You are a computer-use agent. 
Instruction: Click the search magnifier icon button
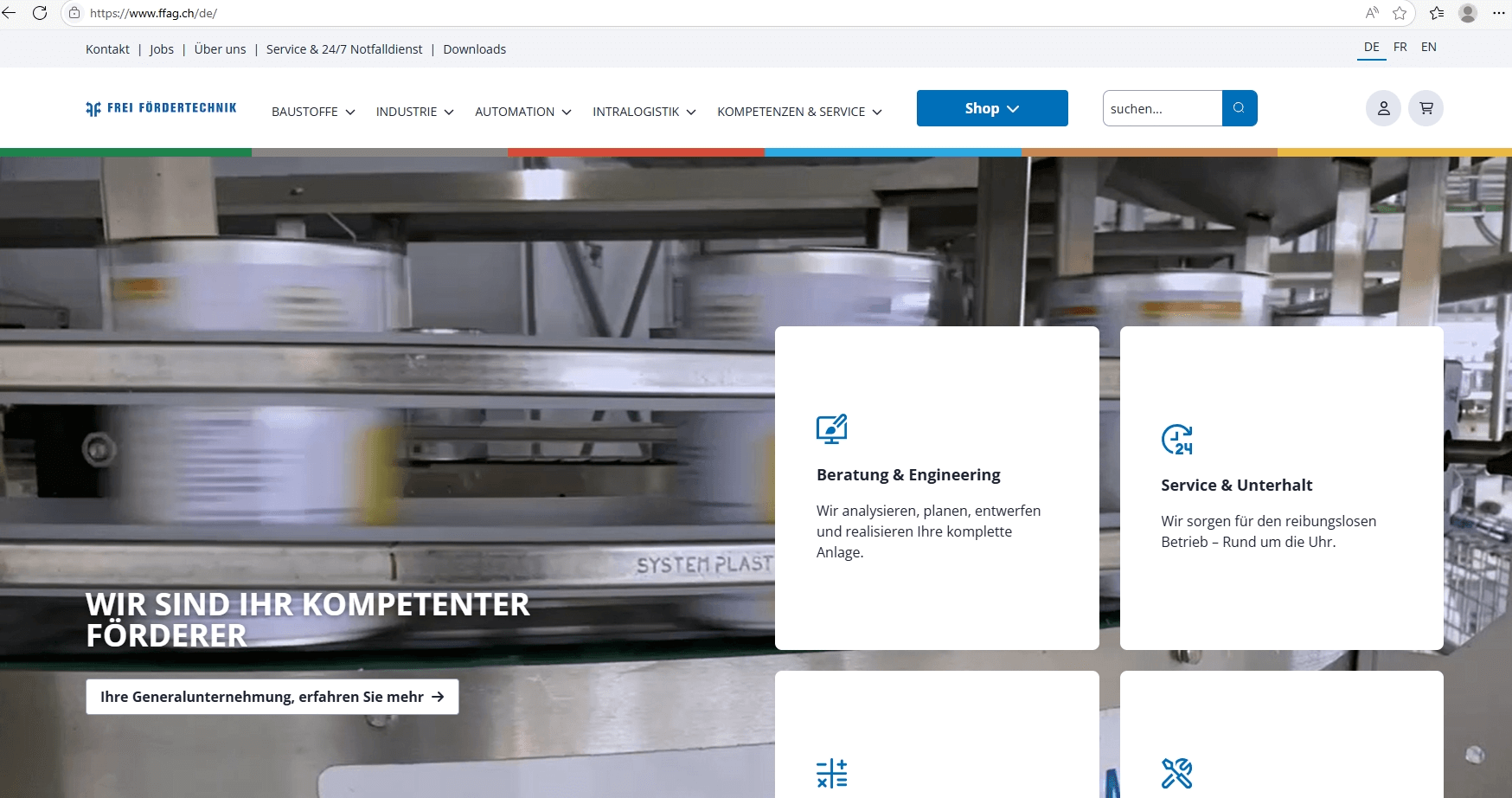1239,108
